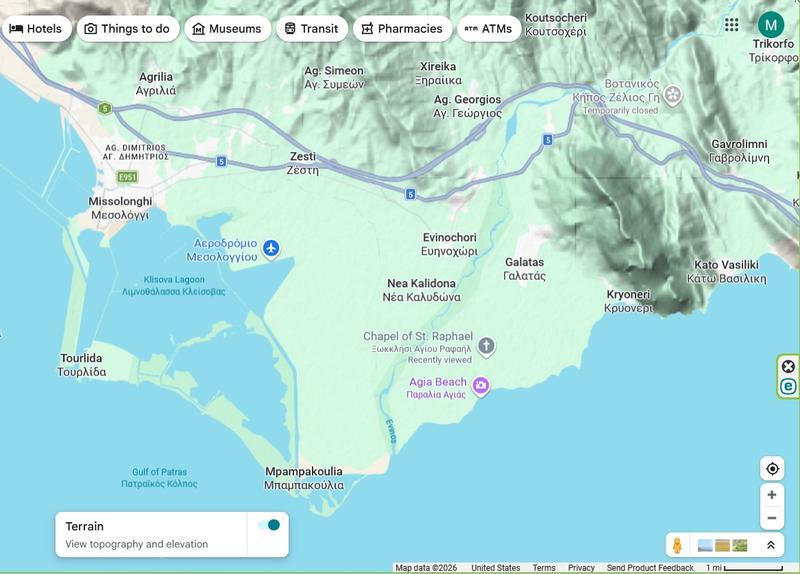Expand the map layers panel
800x574 pixels.
(x=770, y=545)
